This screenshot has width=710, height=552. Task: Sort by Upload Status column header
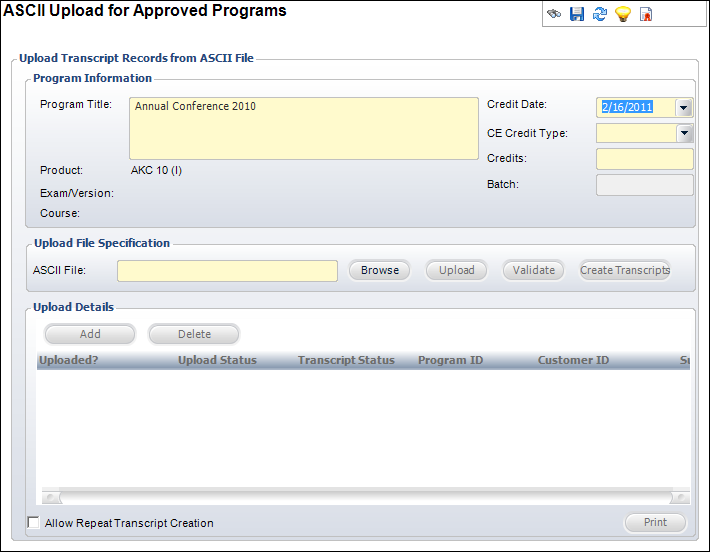tap(217, 360)
